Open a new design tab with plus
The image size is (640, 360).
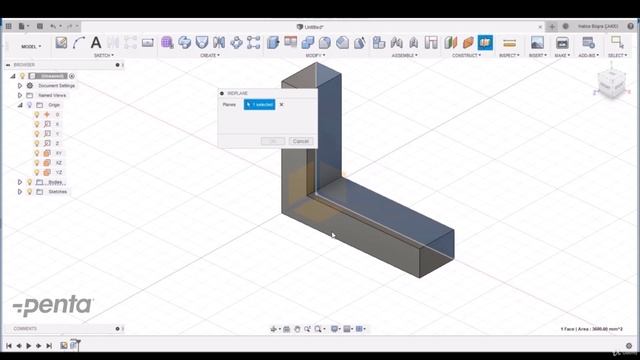[x=552, y=27]
